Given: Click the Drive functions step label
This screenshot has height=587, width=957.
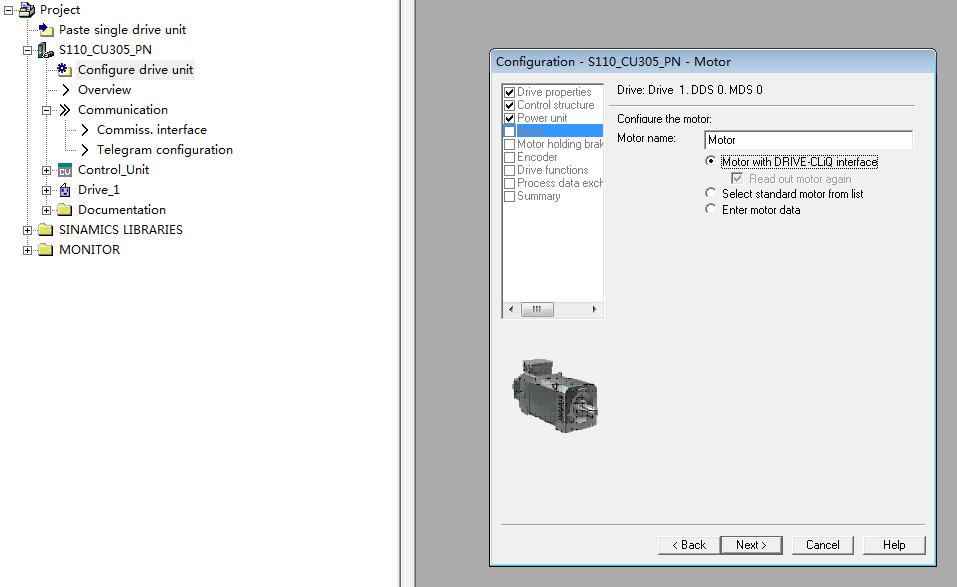Looking at the screenshot, I should [552, 170].
